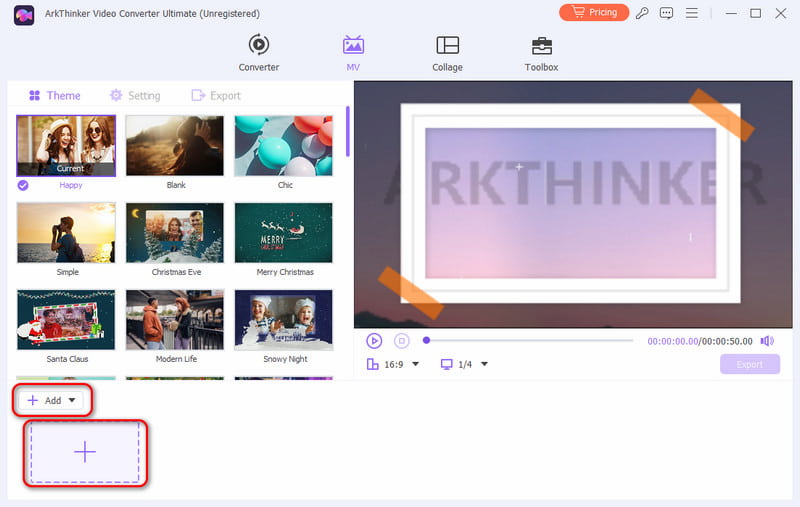Click the dashed add-media placeholder
The height and width of the screenshot is (507, 800).
(x=85, y=452)
